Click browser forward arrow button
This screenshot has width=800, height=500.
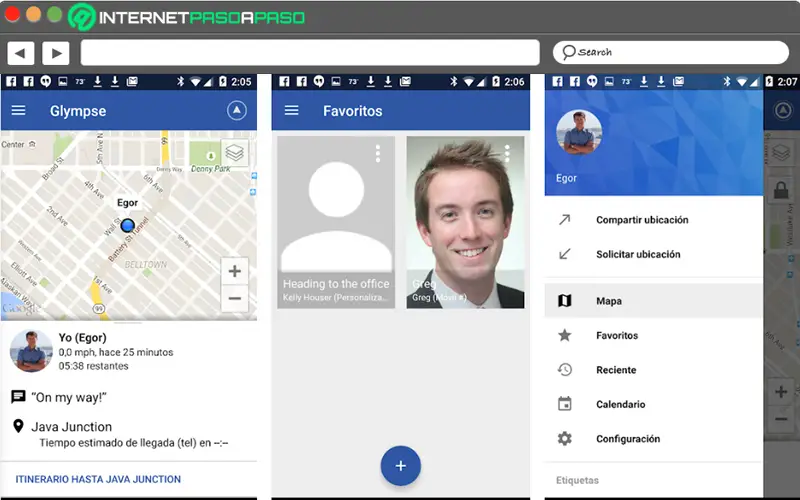(56, 53)
